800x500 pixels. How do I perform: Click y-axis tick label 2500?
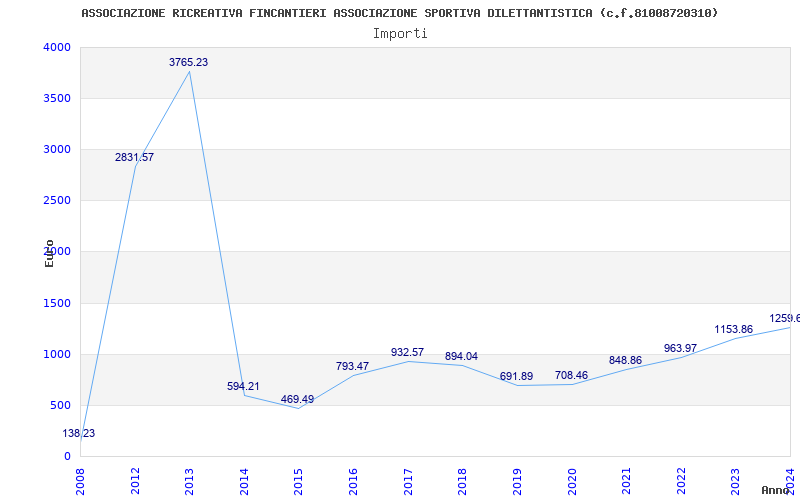[57, 201]
